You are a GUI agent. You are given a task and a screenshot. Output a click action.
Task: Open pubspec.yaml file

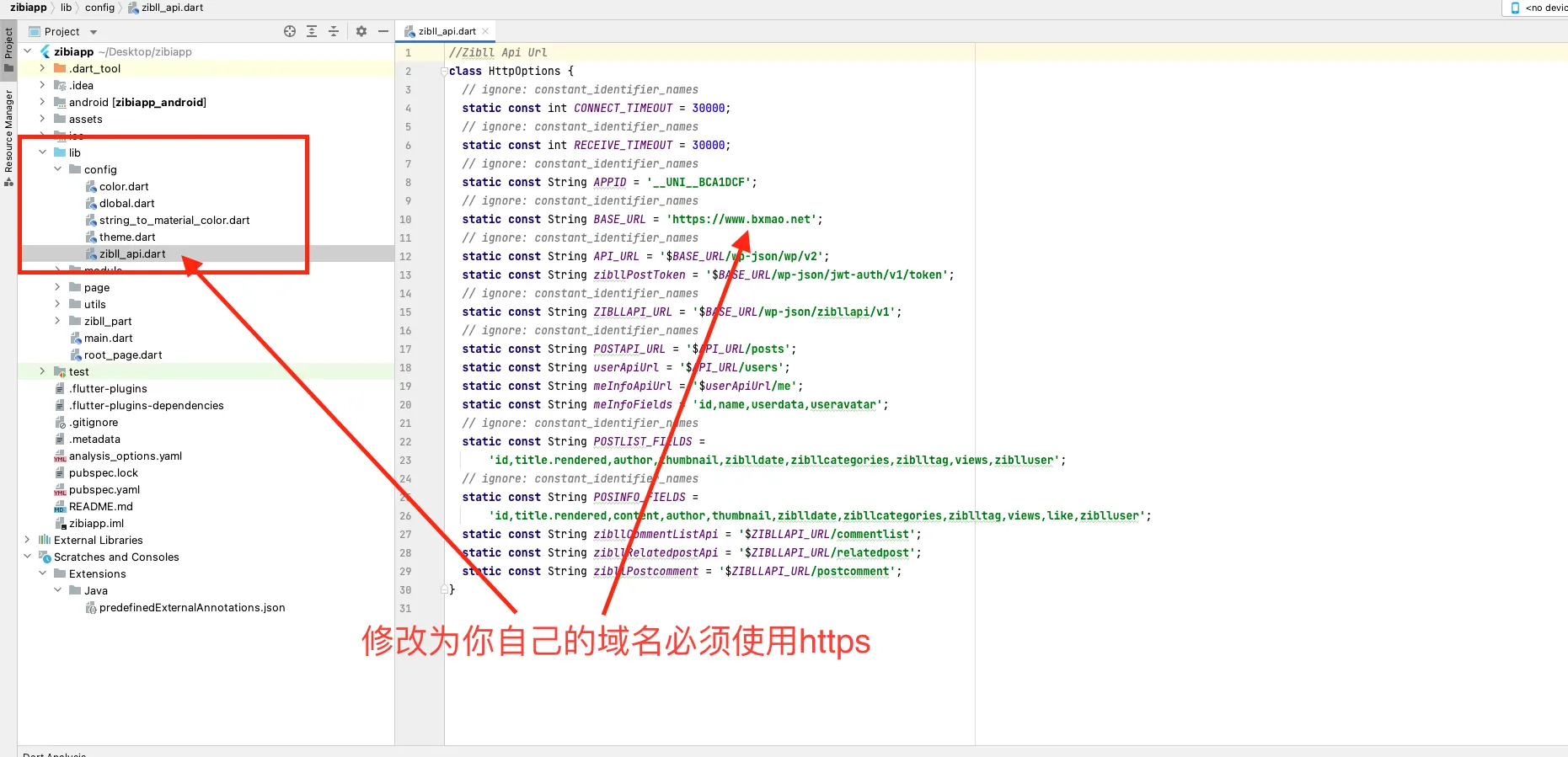click(x=104, y=489)
